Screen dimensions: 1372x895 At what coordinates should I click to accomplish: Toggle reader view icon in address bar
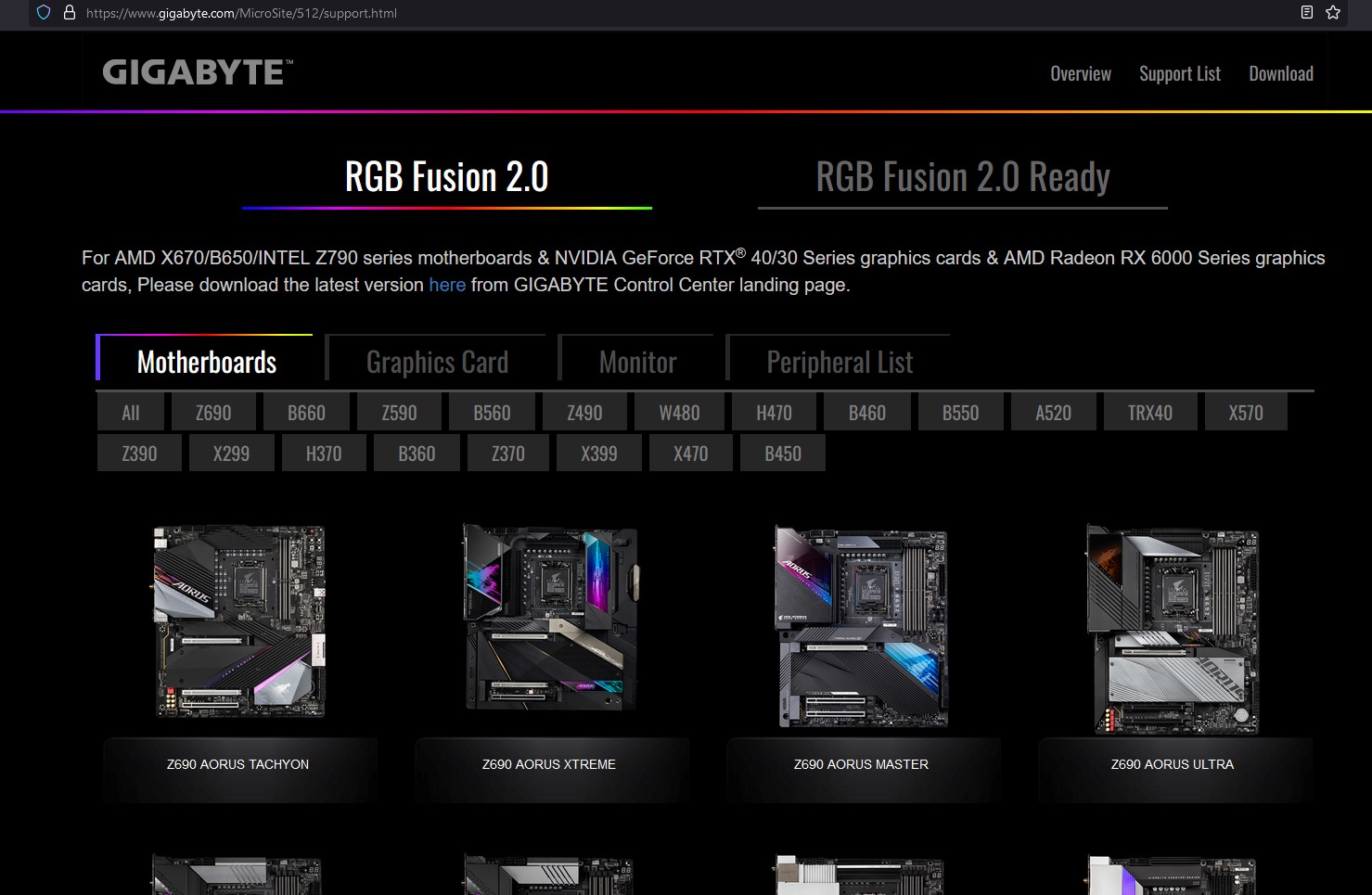pyautogui.click(x=1307, y=13)
